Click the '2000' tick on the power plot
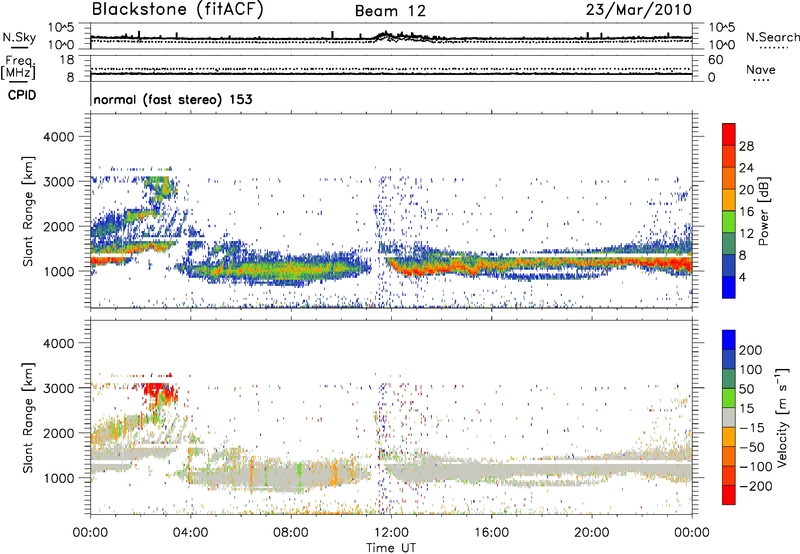Image resolution: width=800 pixels, height=554 pixels. pos(58,226)
